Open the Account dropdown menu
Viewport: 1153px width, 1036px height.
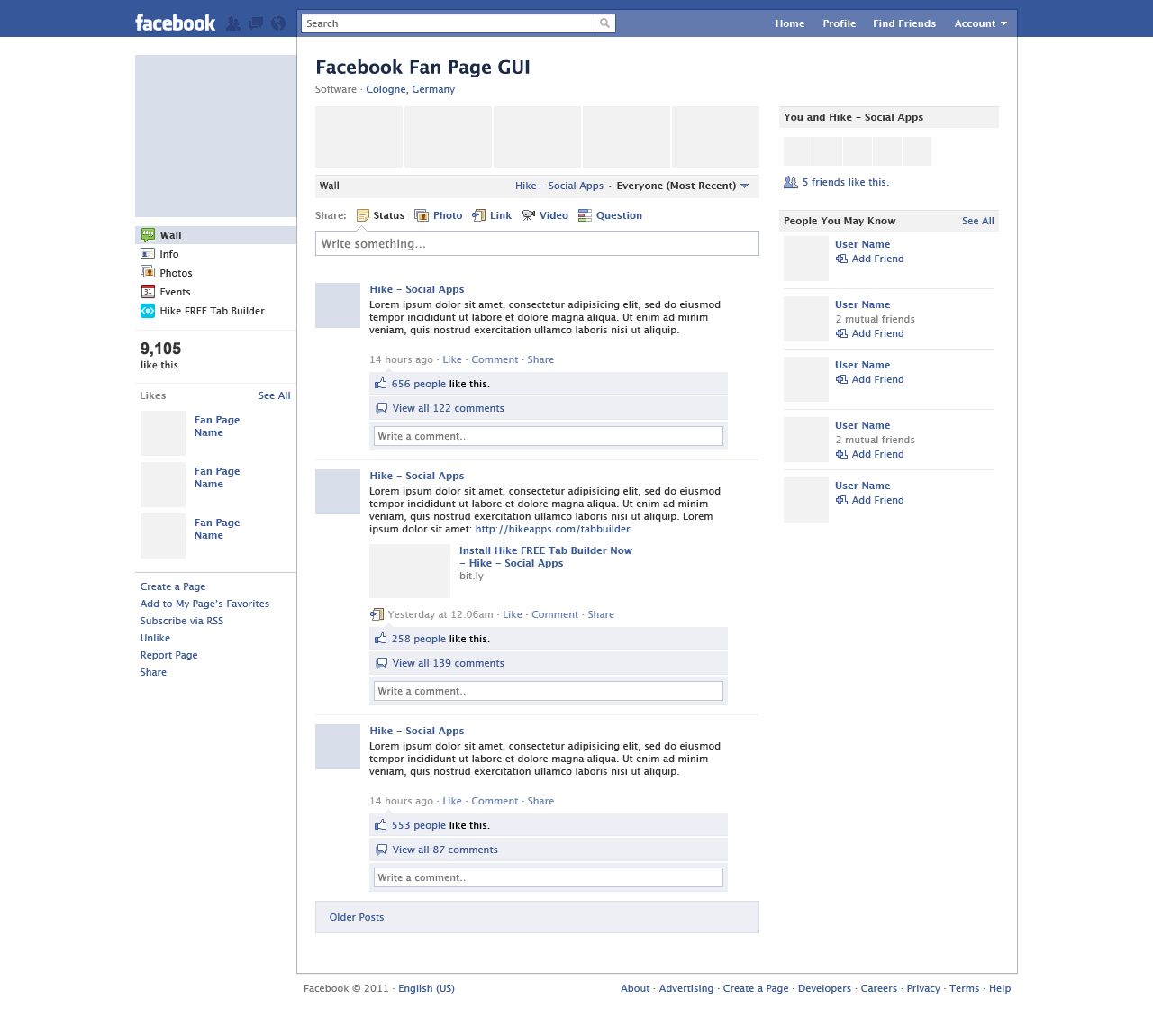(x=981, y=23)
